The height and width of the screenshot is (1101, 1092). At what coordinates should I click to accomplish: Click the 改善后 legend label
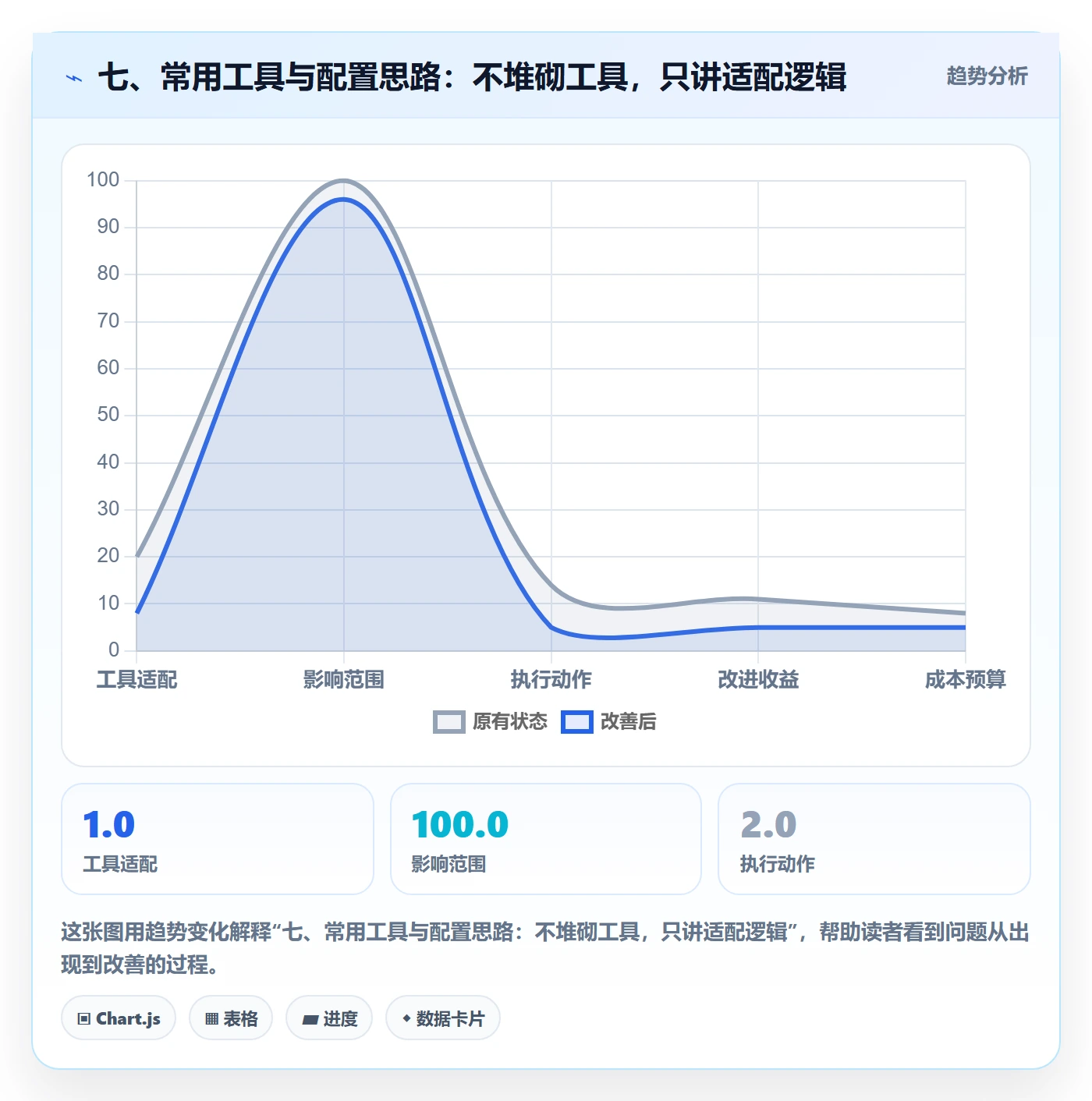pyautogui.click(x=628, y=722)
